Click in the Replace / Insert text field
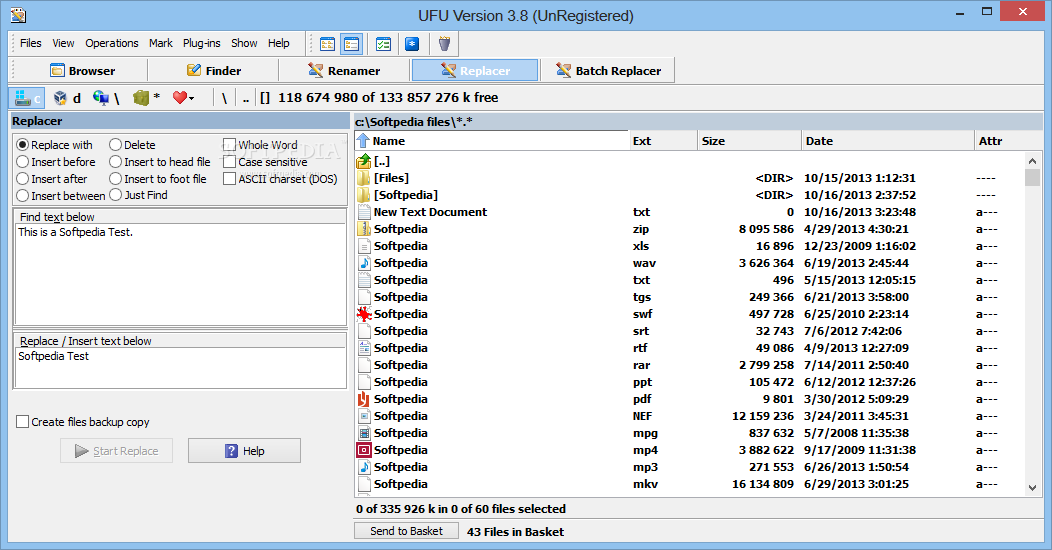 click(x=180, y=368)
